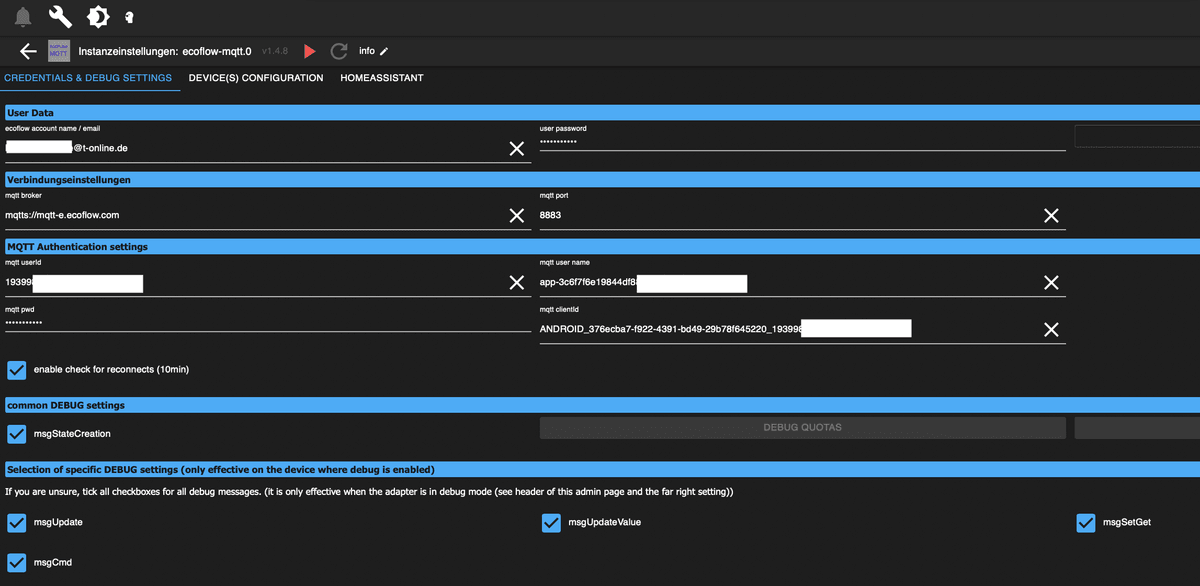Edit the log level with the pencil icon

384,51
